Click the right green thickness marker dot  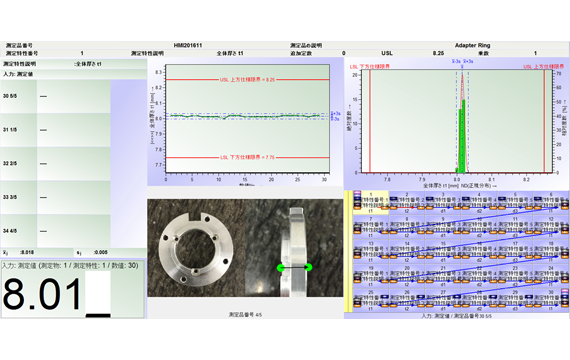click(309, 268)
